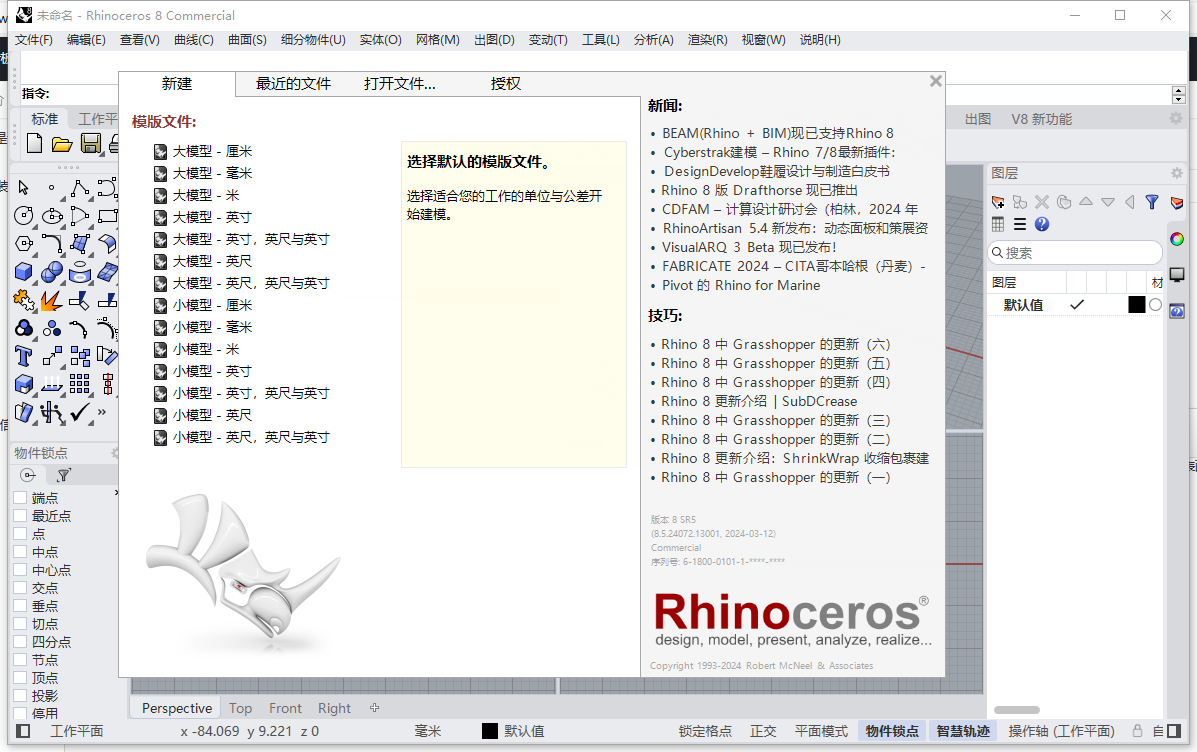Add a viewport tab with plus icon
Screen dimensions: 1197x752
point(374,708)
